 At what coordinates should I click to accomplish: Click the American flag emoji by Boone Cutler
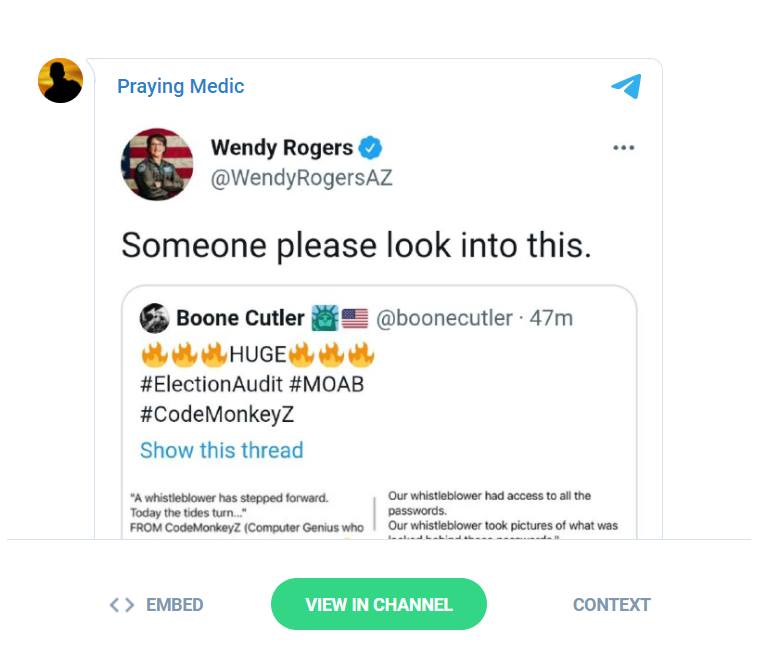click(355, 318)
